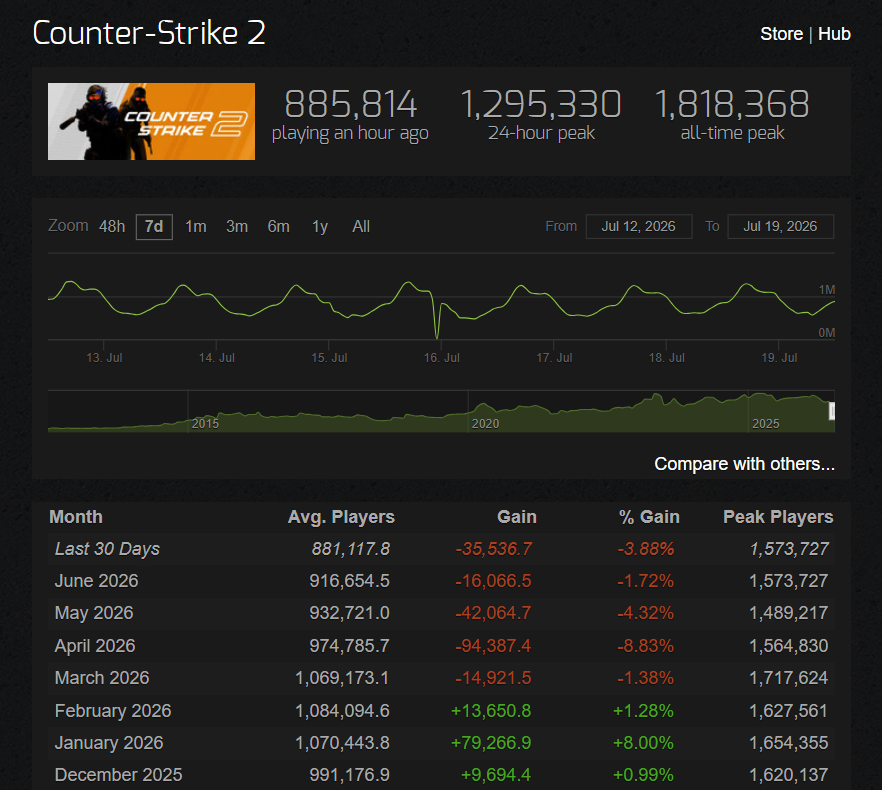The image size is (882, 790).
Task: Click the Gain column header
Action: tap(517, 517)
